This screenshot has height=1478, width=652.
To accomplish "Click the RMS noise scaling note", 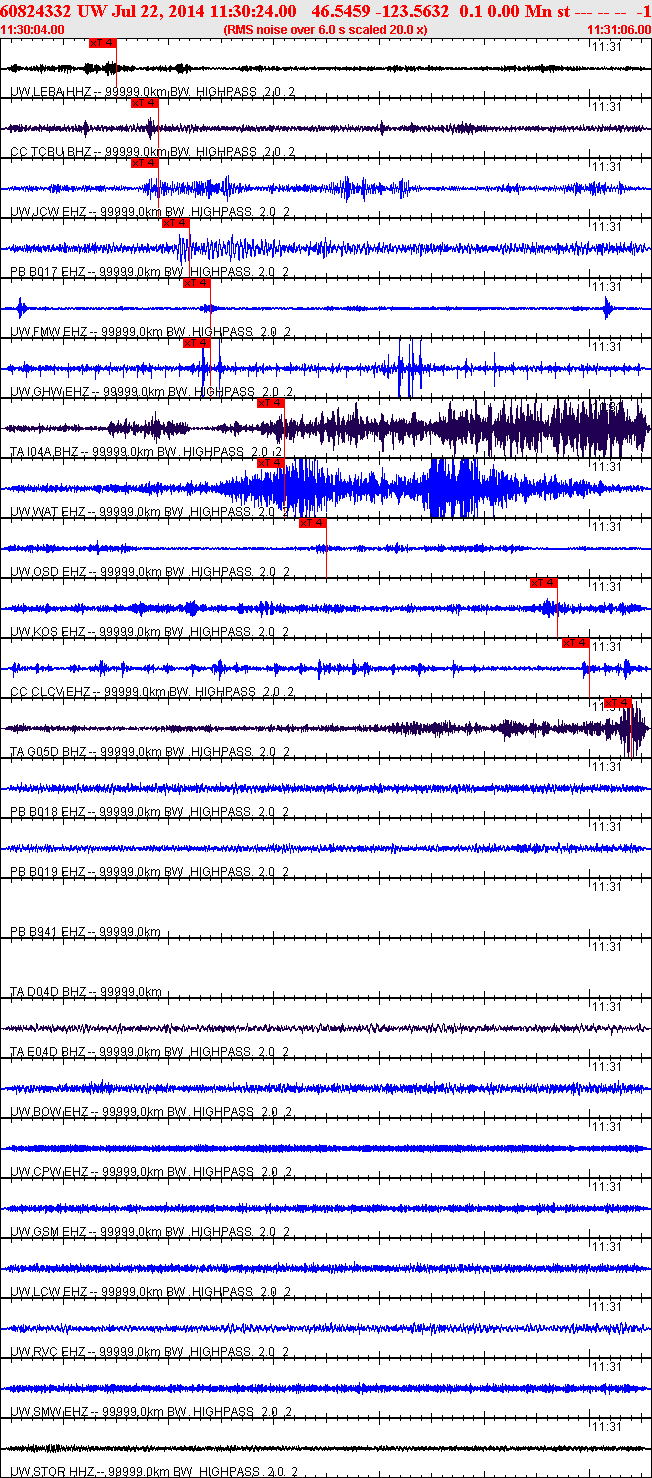I will click(x=327, y=29).
